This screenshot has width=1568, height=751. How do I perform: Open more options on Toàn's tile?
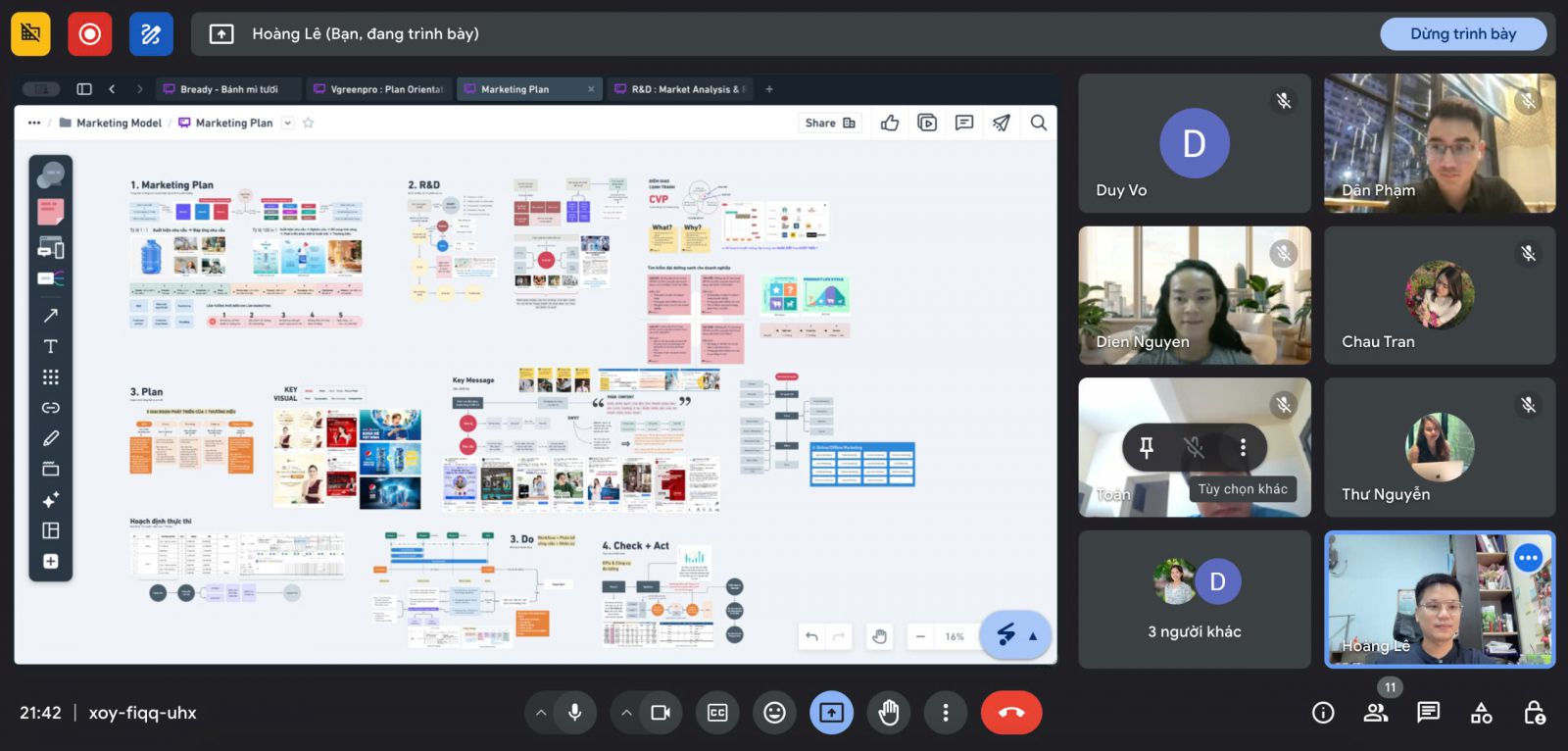1243,448
